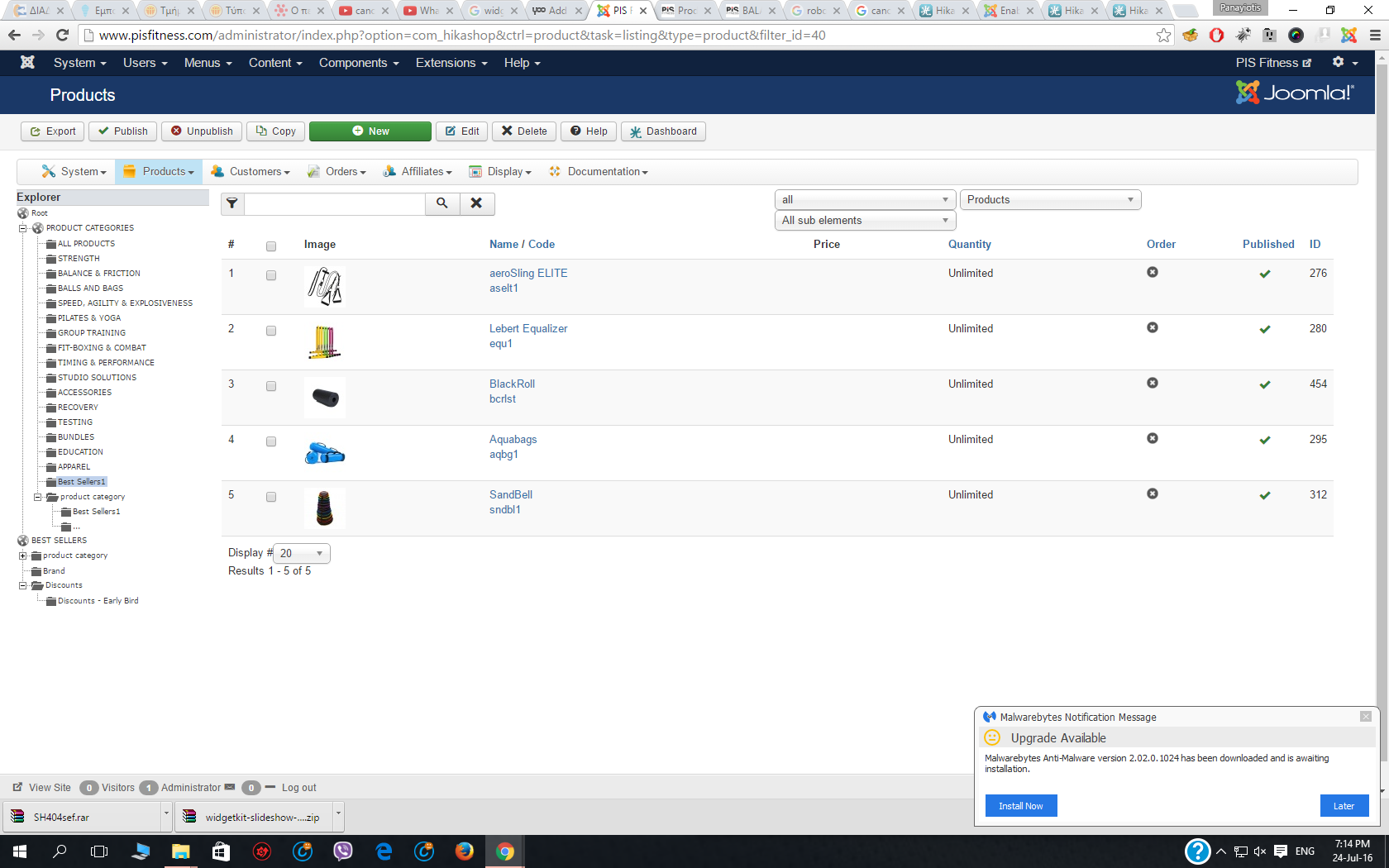Screen dimensions: 1389x868
Task: Click the Export button
Action: (53, 131)
